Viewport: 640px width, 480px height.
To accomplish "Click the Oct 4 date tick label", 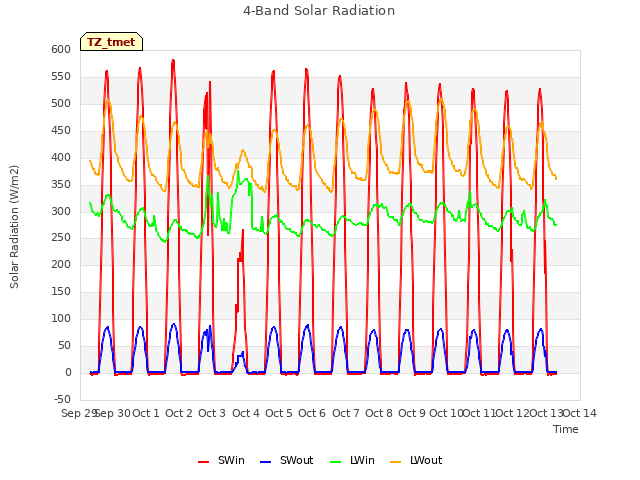I will 246,413.
